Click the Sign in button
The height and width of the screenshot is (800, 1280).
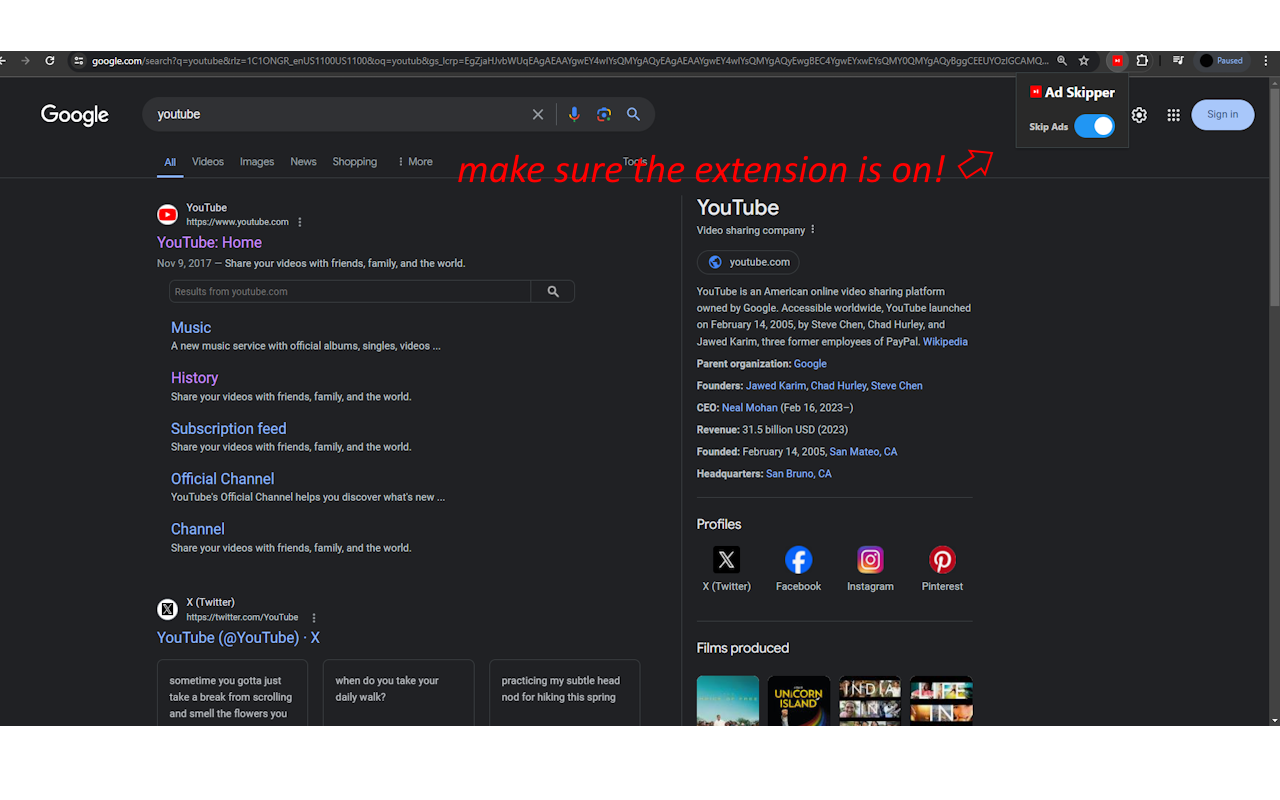pos(1222,115)
